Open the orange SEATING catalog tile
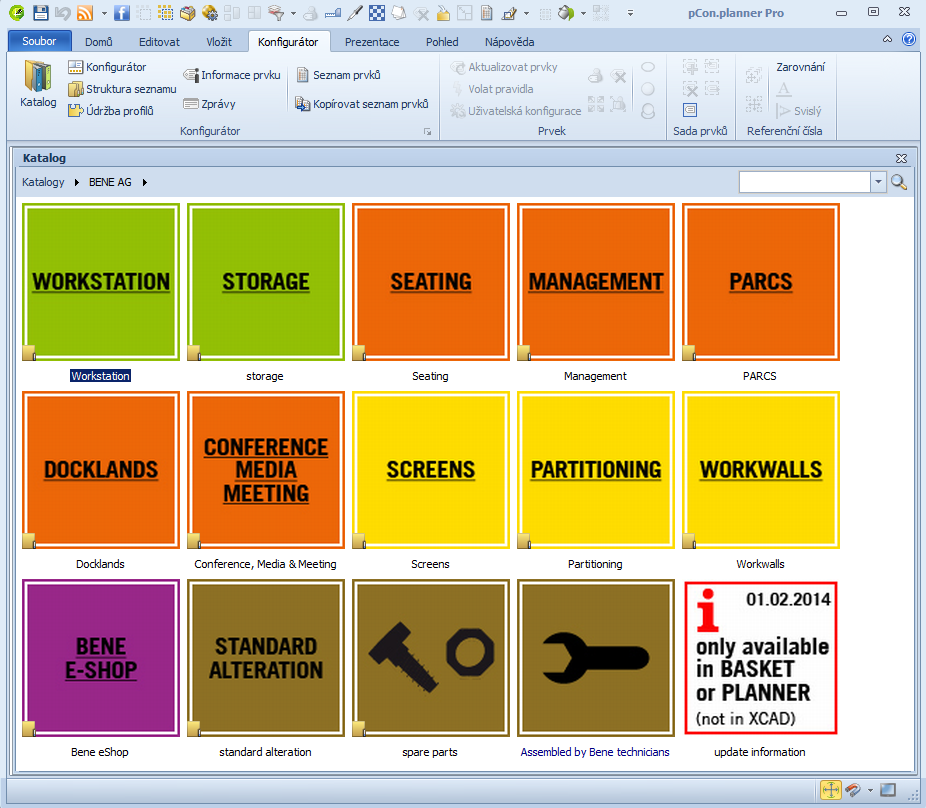This screenshot has height=808, width=926. click(x=431, y=282)
